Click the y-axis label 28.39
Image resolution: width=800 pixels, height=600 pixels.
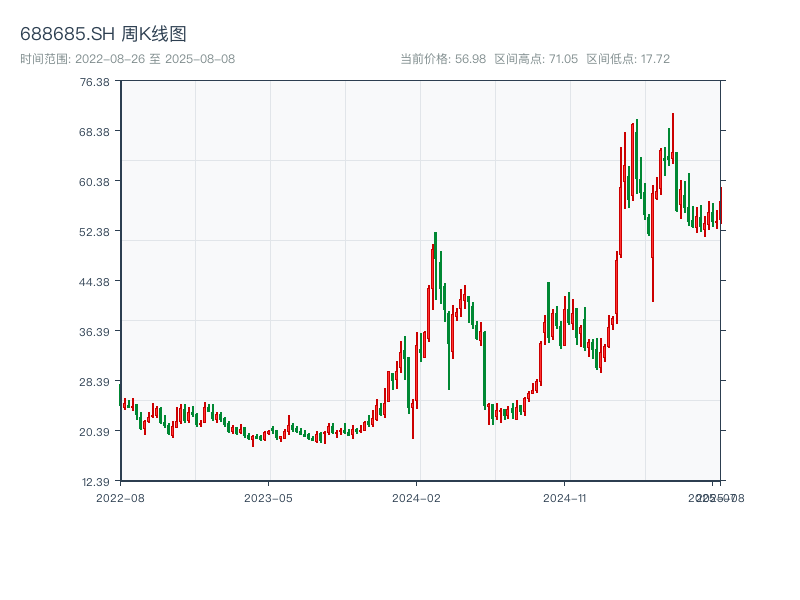(94, 382)
